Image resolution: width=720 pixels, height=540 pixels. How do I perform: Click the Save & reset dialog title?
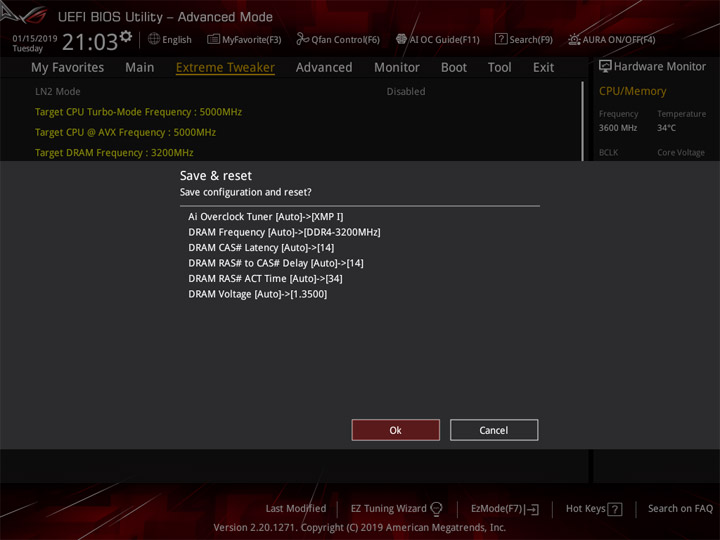216,176
